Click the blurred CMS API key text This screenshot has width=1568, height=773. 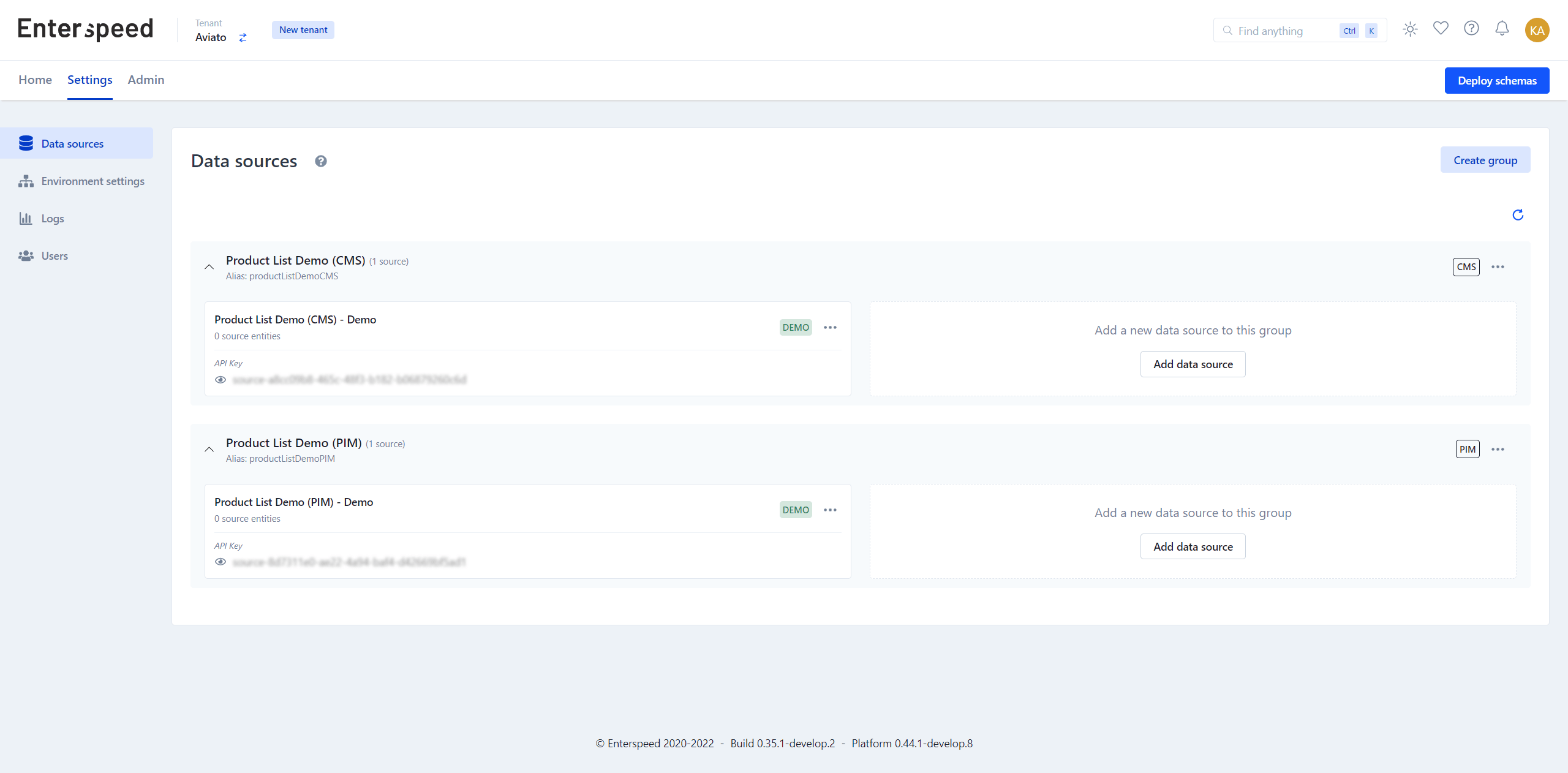coord(350,380)
